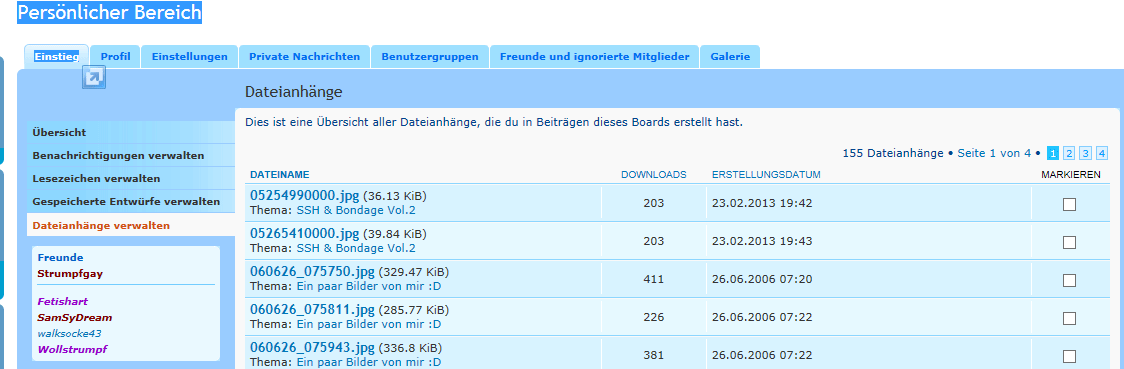Tick the 060626_075750.jpg checkbox

(x=1069, y=280)
